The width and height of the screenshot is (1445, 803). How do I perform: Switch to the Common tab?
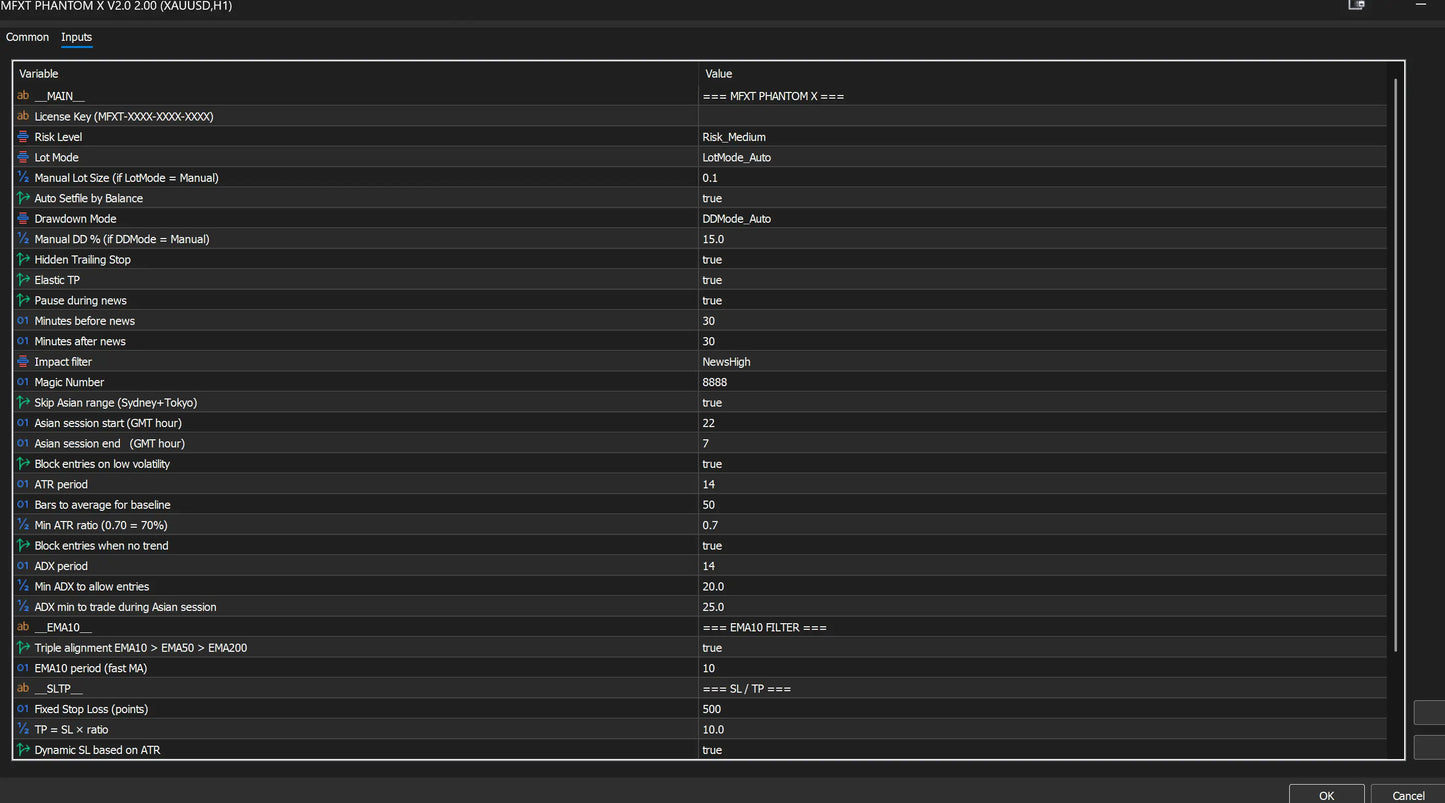(27, 37)
